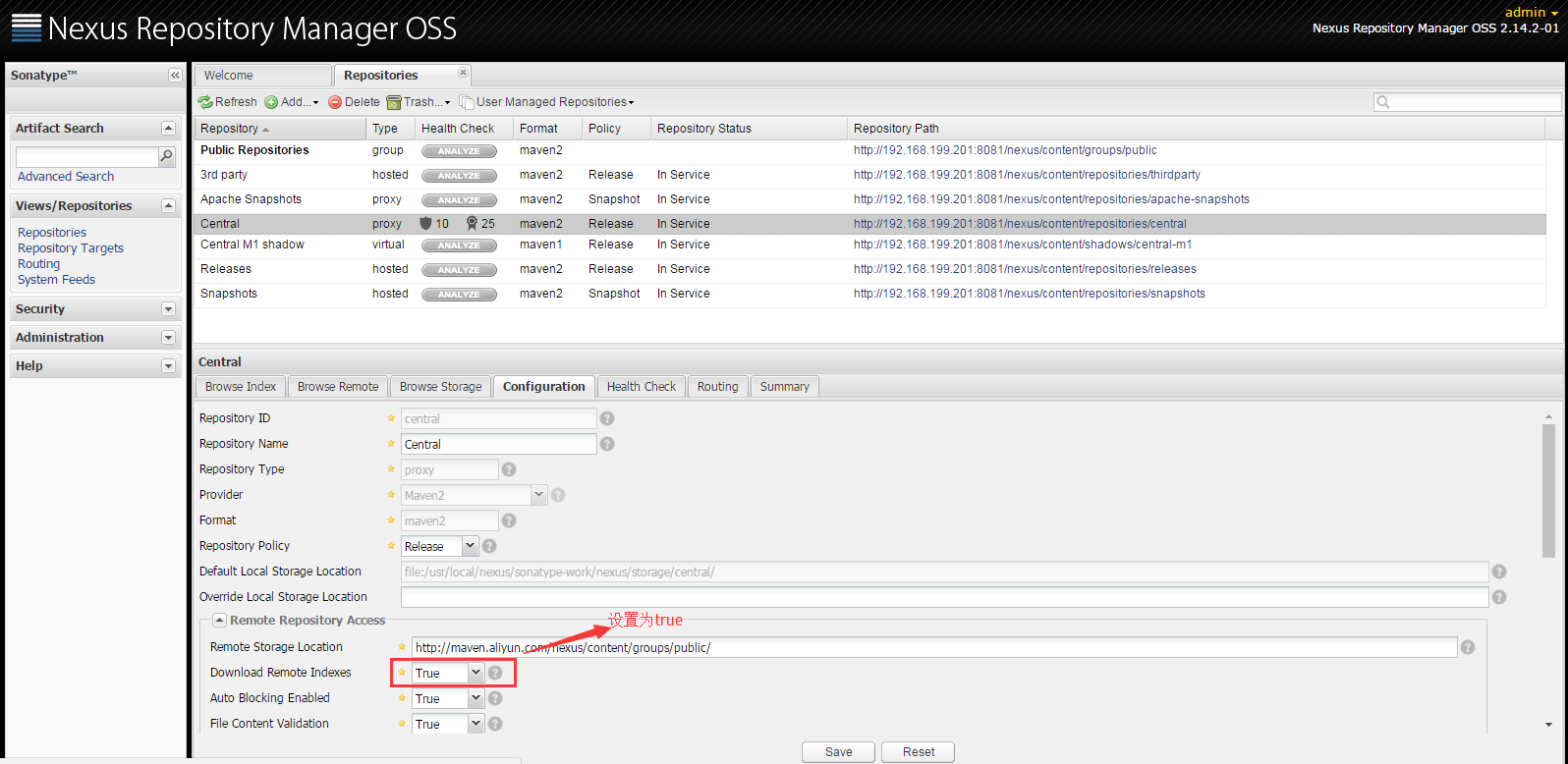The width and height of the screenshot is (1568, 764).
Task: Show help for Override Local Storage Location
Action: (x=1499, y=597)
